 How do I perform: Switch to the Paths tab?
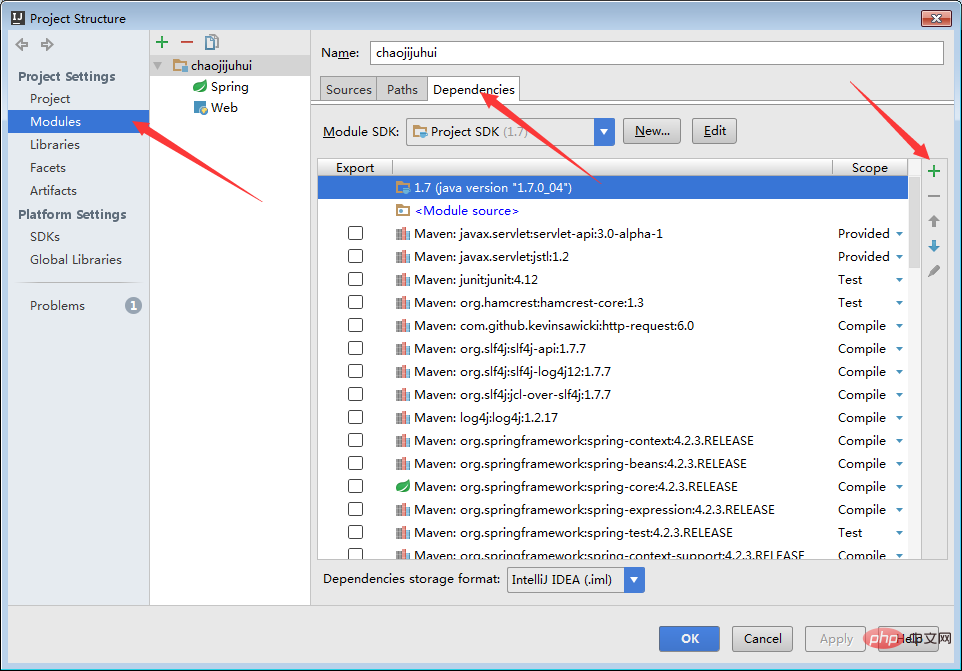[x=402, y=90]
